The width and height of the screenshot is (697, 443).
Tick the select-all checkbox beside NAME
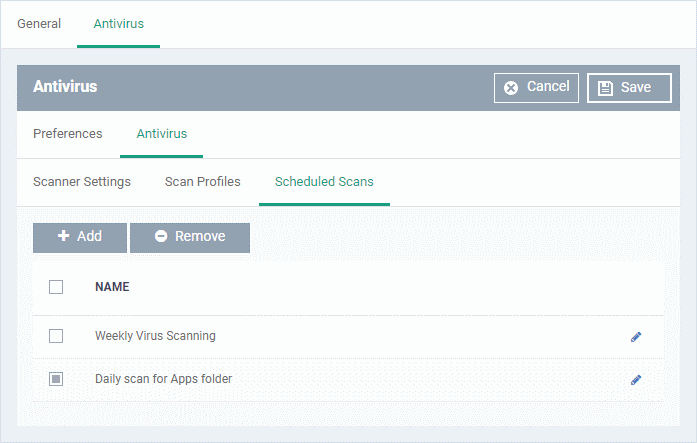(x=56, y=287)
